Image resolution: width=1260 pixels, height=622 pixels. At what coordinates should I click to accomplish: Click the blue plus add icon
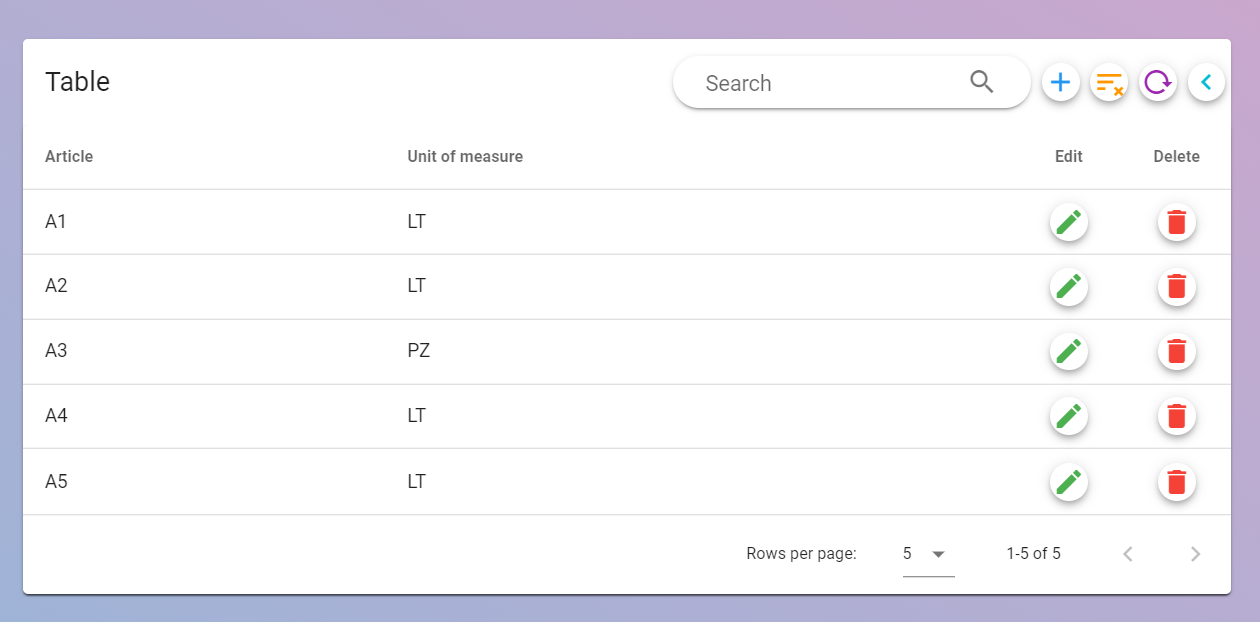coord(1061,82)
